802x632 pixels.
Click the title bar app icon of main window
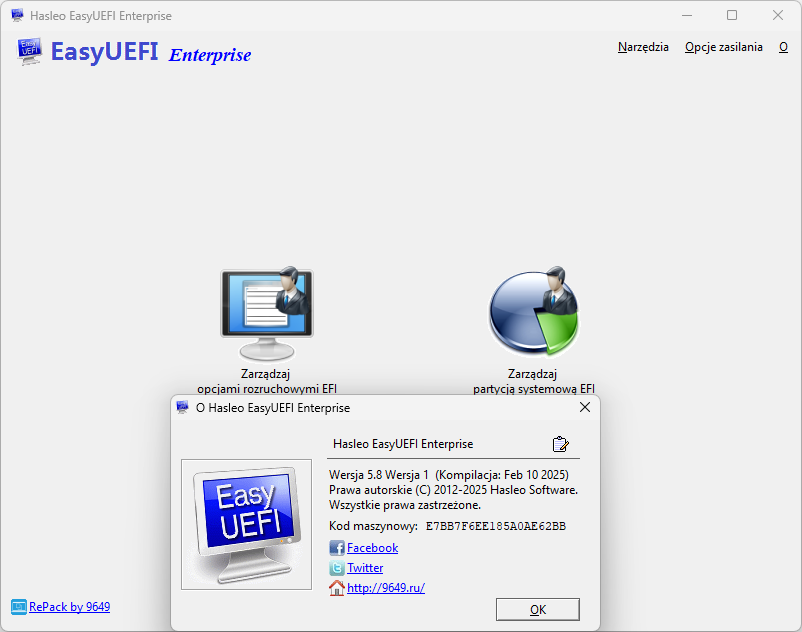17,15
